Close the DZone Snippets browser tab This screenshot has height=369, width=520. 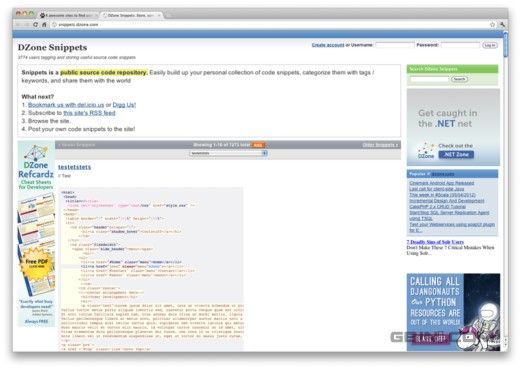tap(159, 15)
